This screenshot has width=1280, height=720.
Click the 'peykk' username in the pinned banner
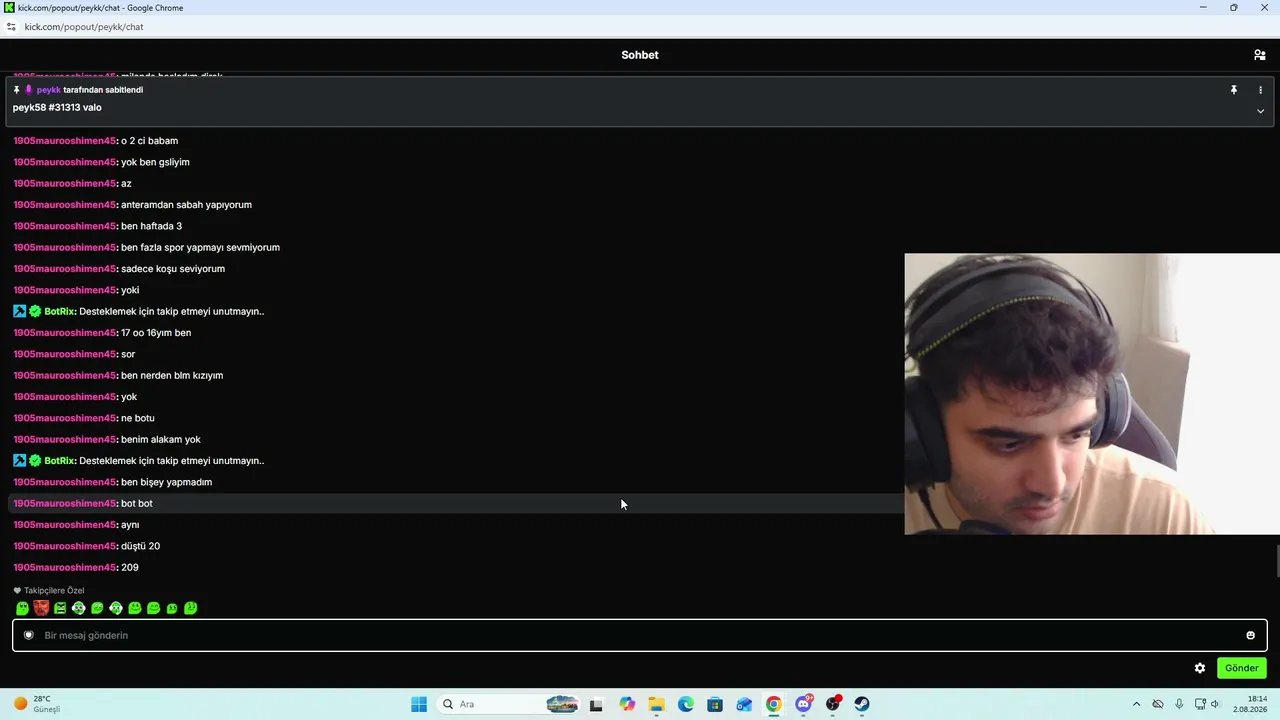point(49,90)
